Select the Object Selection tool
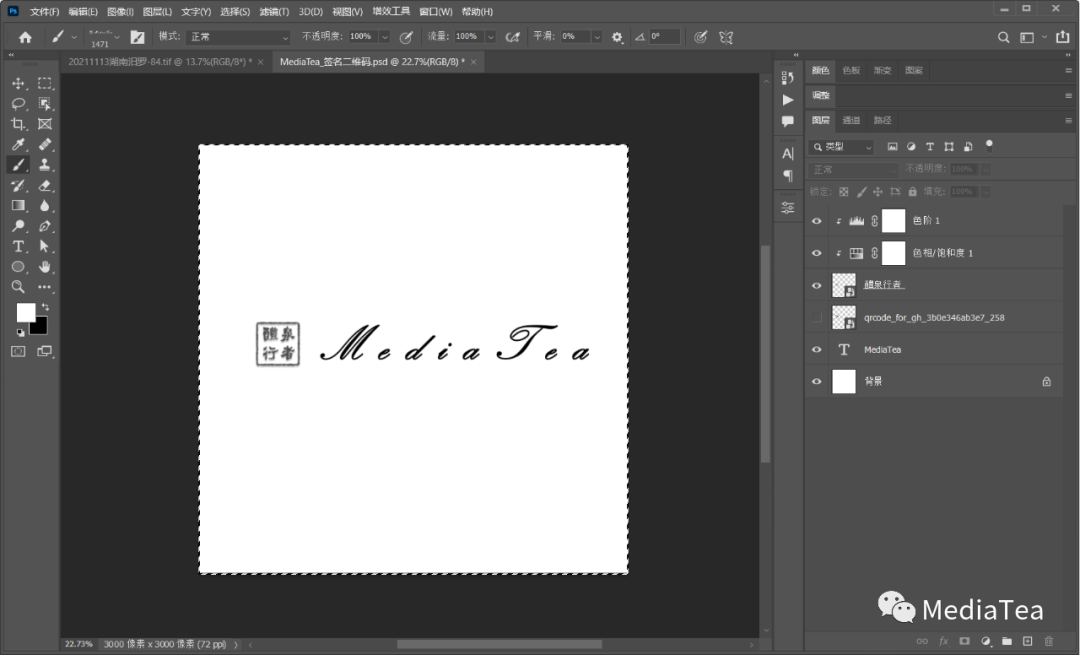Viewport: 1080px width, 655px height. tap(45, 104)
